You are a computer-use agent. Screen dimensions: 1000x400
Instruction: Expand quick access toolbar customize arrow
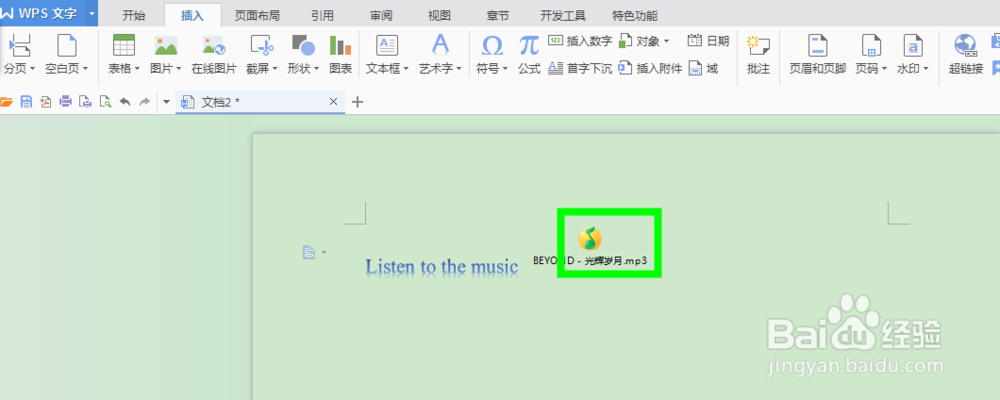(166, 101)
